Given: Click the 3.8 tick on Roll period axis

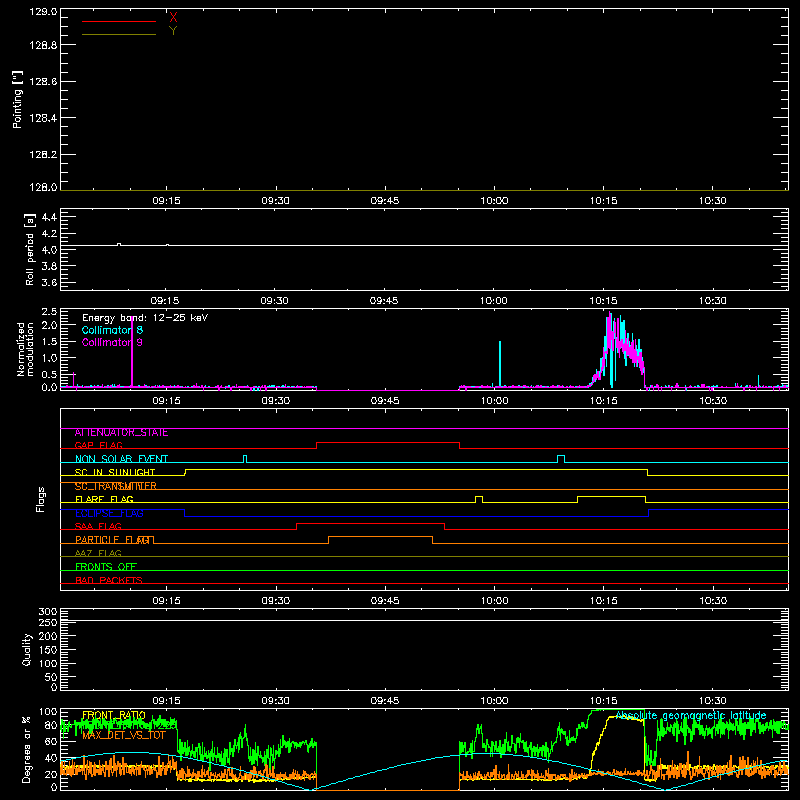Looking at the screenshot, I should click(x=49, y=266).
